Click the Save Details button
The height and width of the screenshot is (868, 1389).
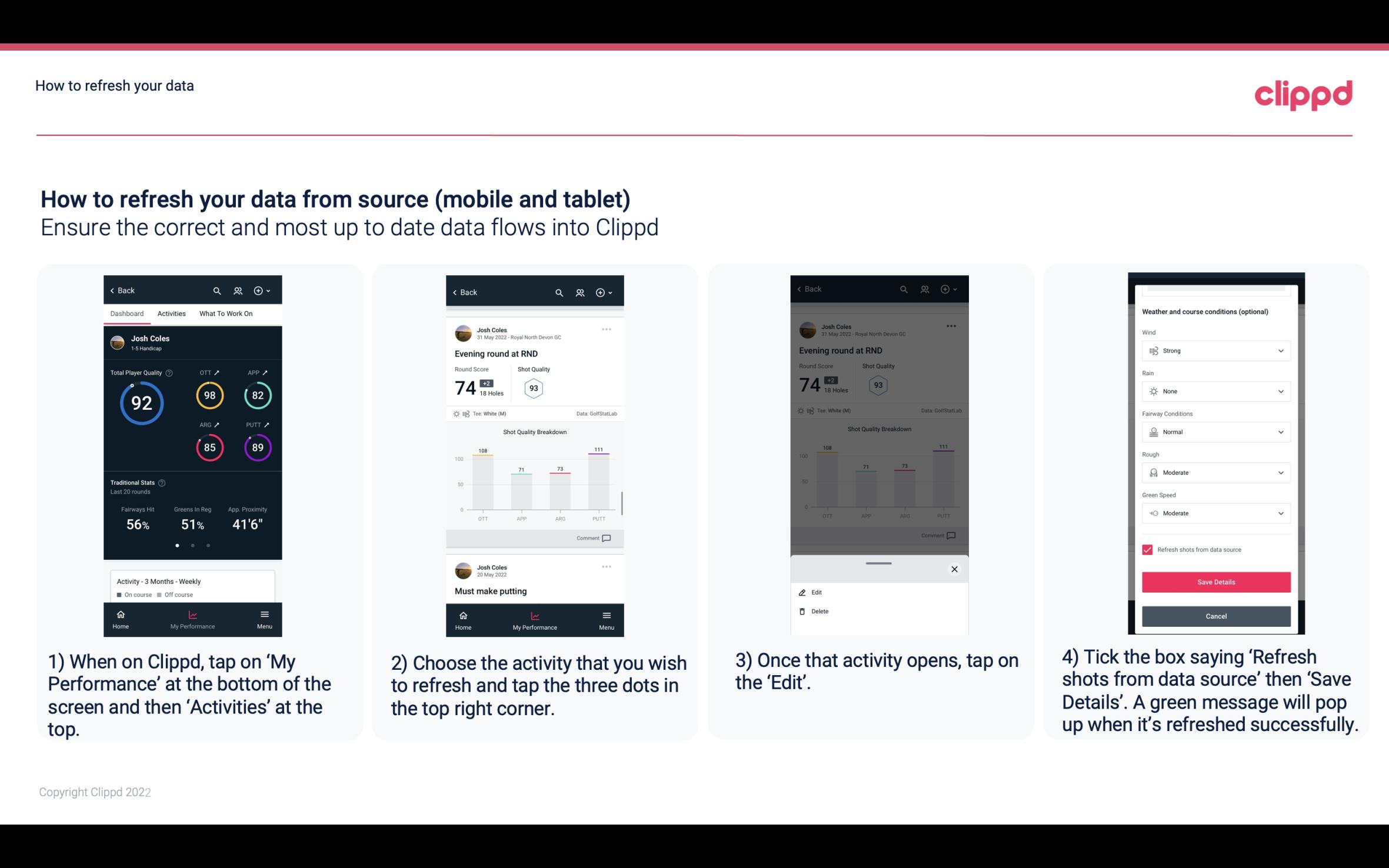pos(1215,582)
